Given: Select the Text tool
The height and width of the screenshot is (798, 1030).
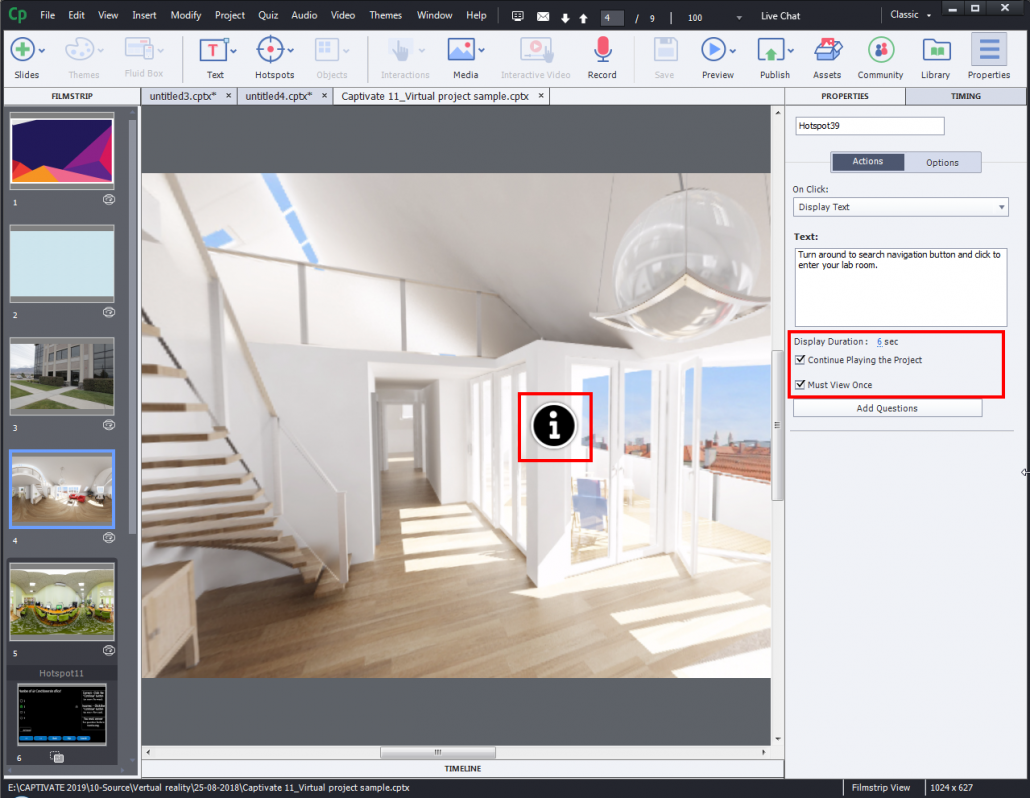Looking at the screenshot, I should click(214, 50).
